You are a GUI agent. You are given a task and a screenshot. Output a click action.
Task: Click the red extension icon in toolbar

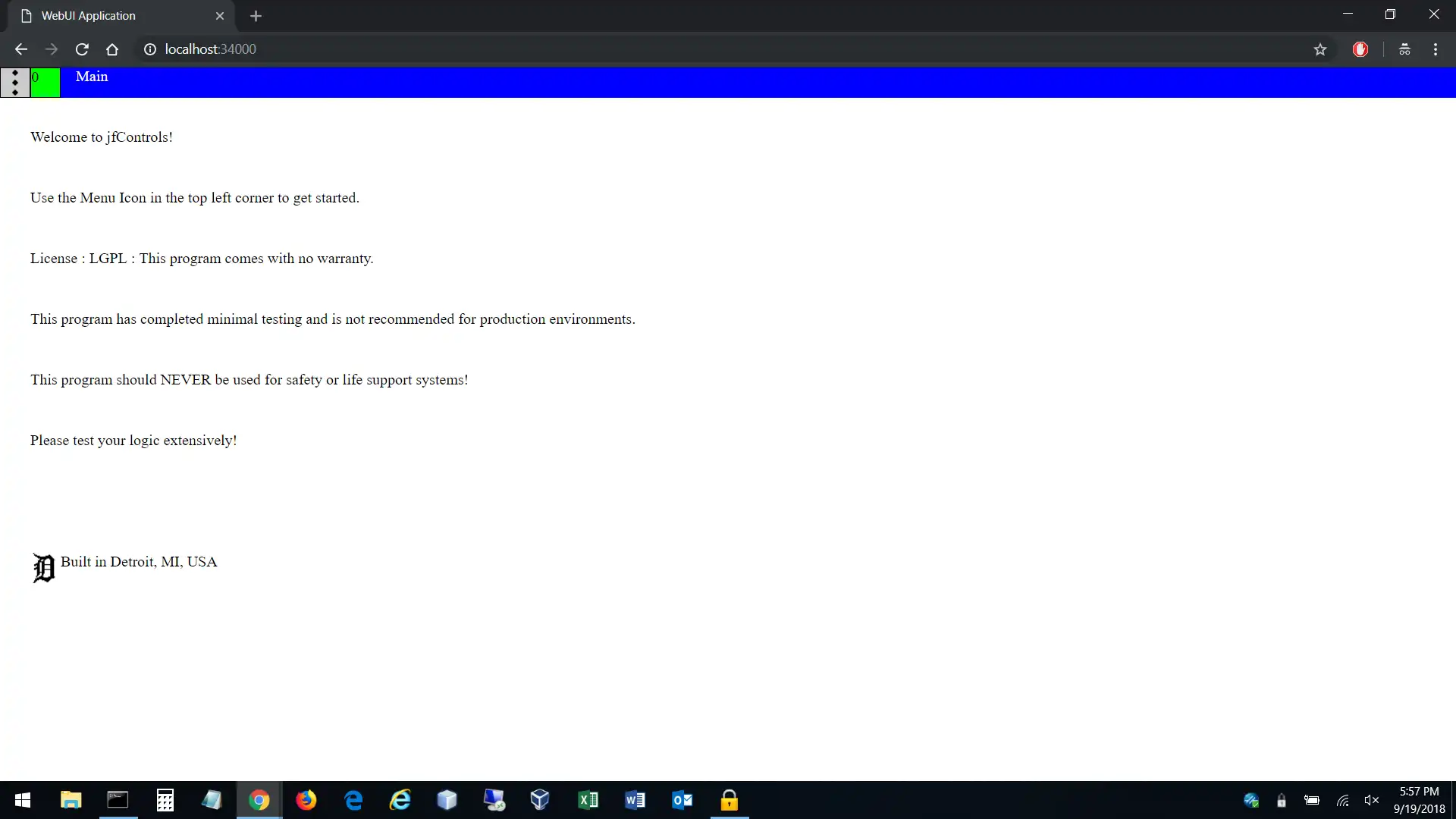[1360, 49]
